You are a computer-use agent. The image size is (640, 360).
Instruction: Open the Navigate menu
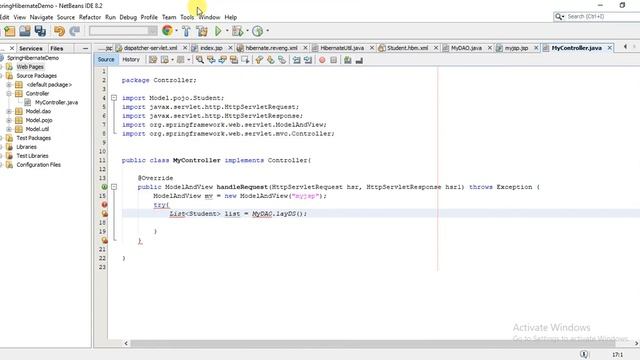pyautogui.click(x=41, y=17)
